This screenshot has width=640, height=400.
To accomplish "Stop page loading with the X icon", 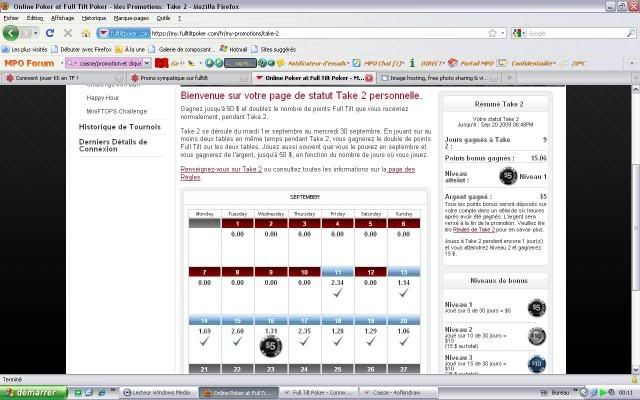I will click(x=68, y=33).
